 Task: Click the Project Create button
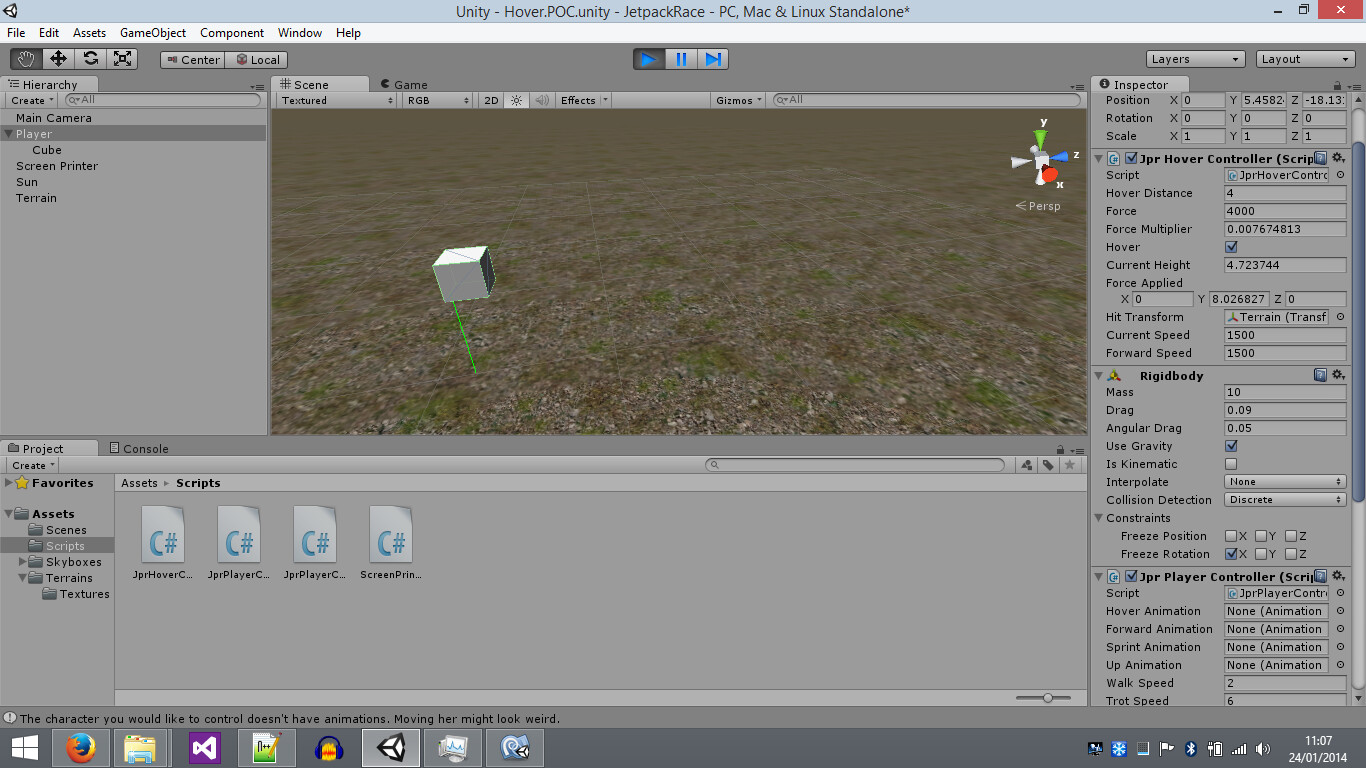pos(33,465)
